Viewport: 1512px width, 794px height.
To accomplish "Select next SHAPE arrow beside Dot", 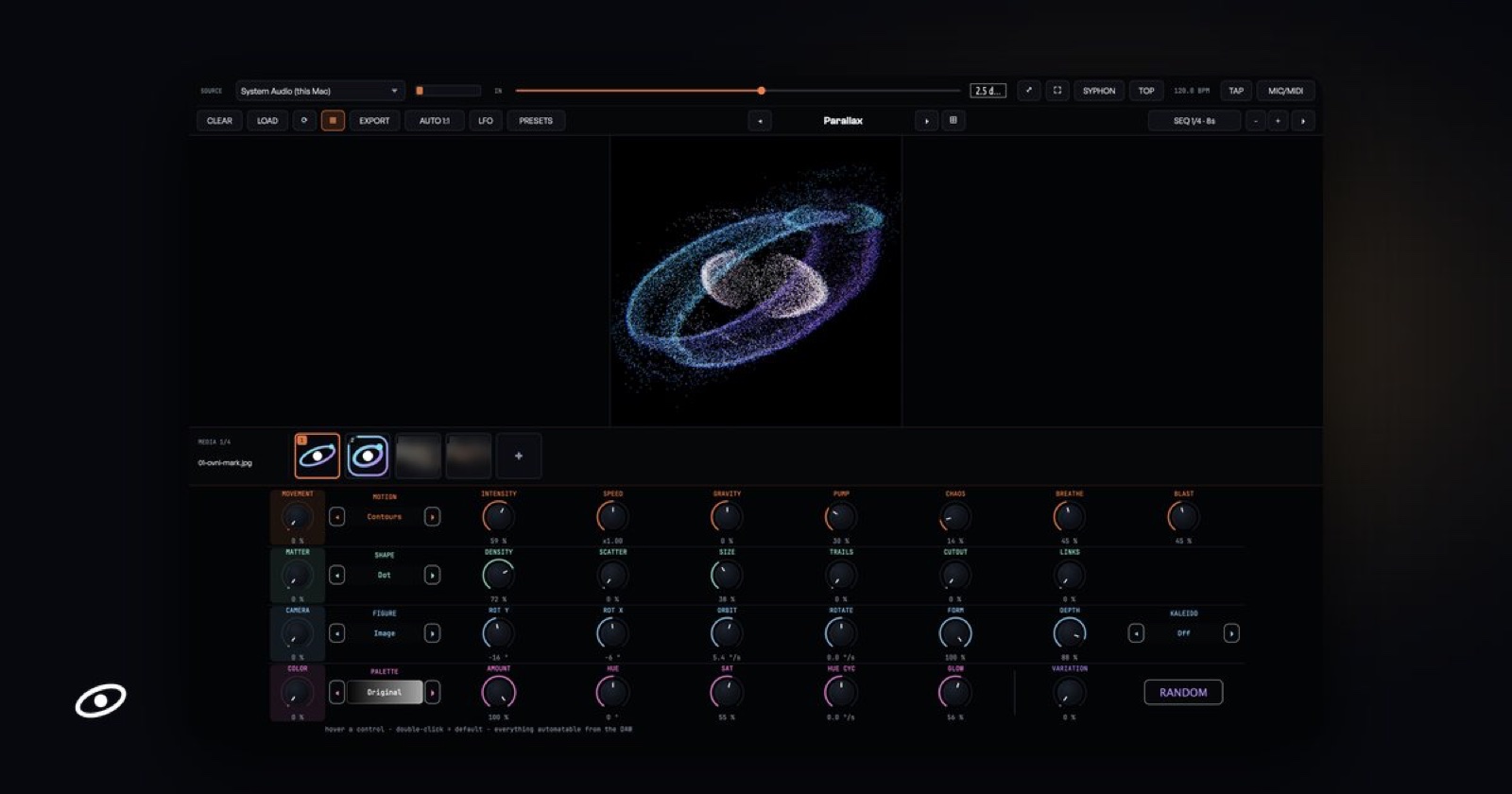I will (432, 575).
